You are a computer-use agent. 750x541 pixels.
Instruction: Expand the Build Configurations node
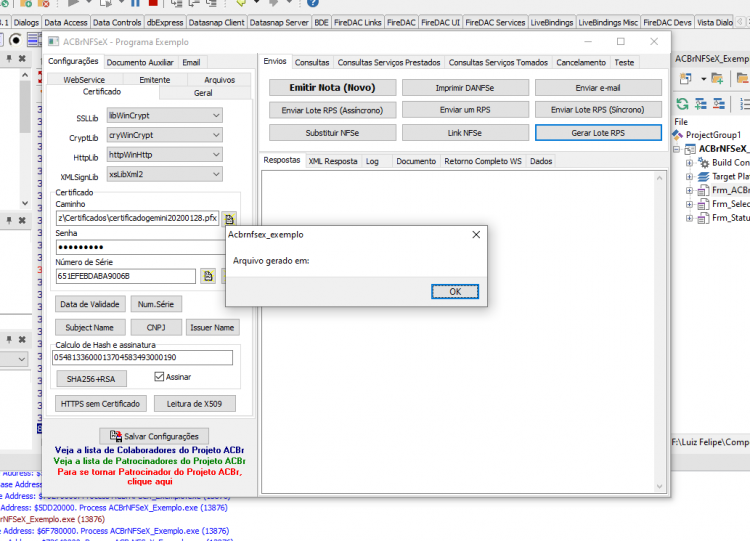pos(689,163)
